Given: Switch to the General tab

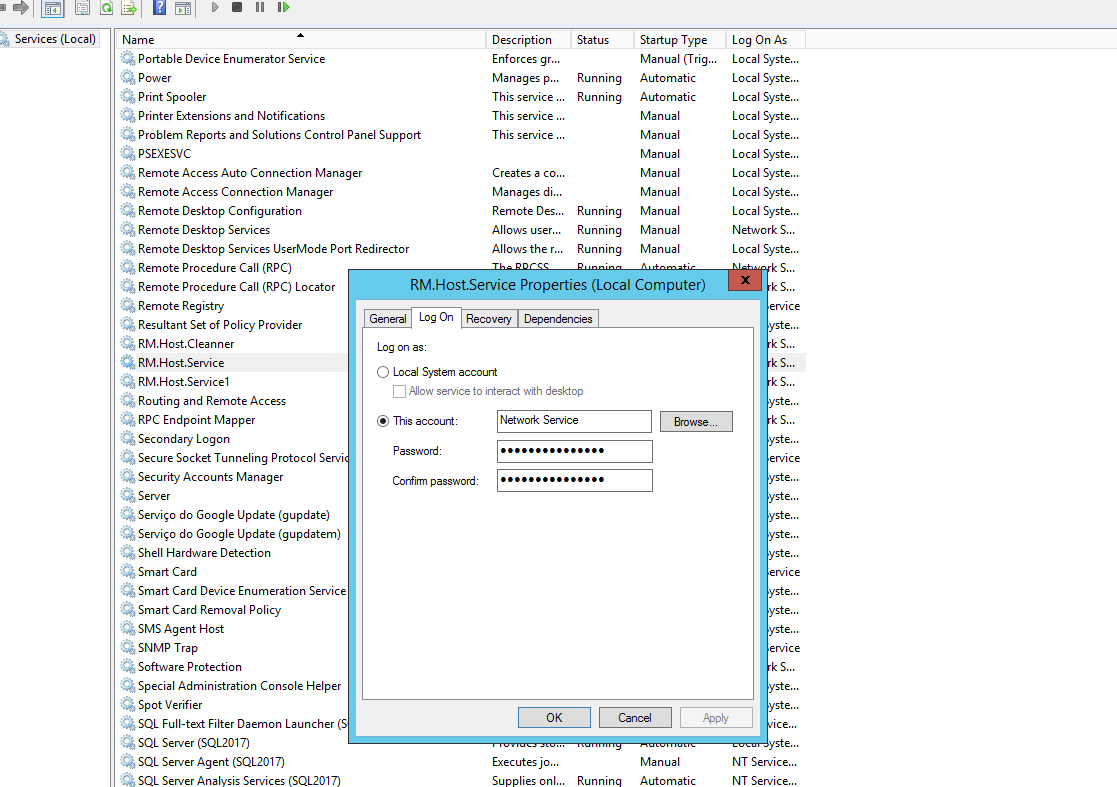Looking at the screenshot, I should click(388, 318).
